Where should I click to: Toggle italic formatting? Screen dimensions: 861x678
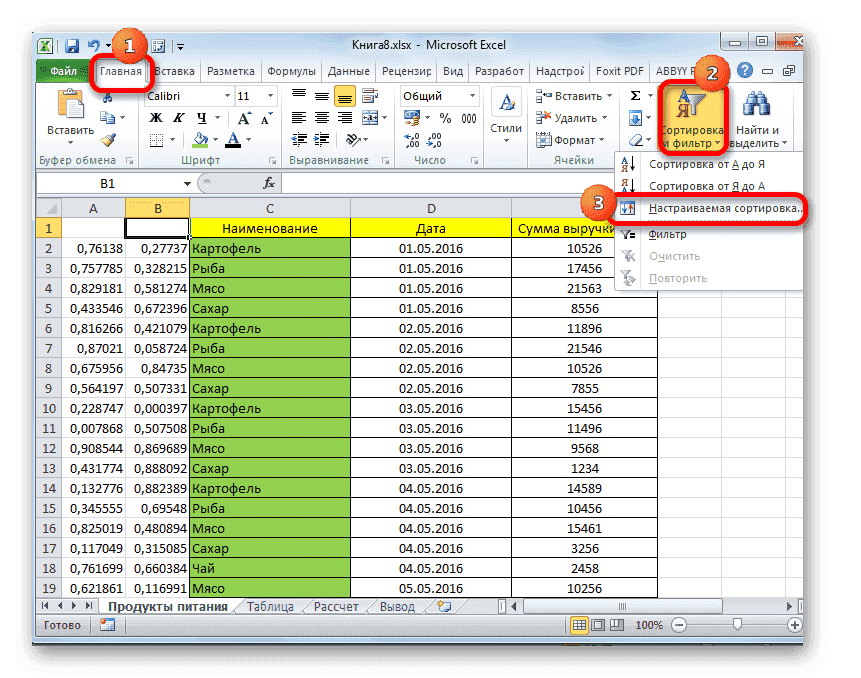pyautogui.click(x=177, y=116)
